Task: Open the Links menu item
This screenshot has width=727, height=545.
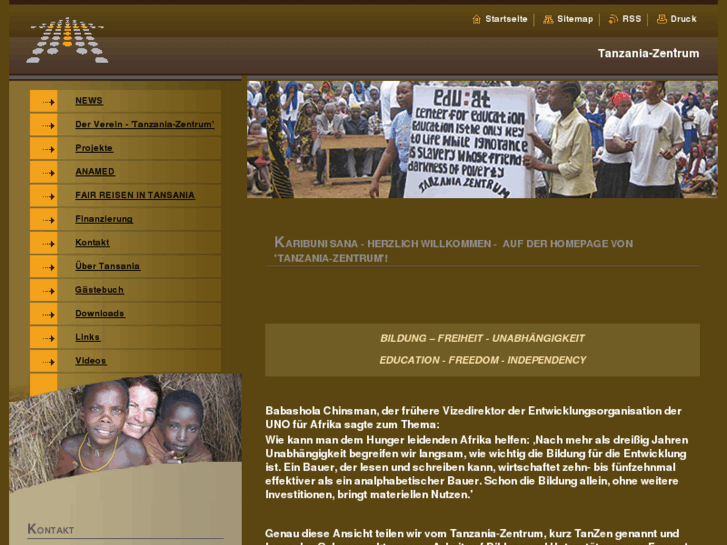Action: (88, 337)
